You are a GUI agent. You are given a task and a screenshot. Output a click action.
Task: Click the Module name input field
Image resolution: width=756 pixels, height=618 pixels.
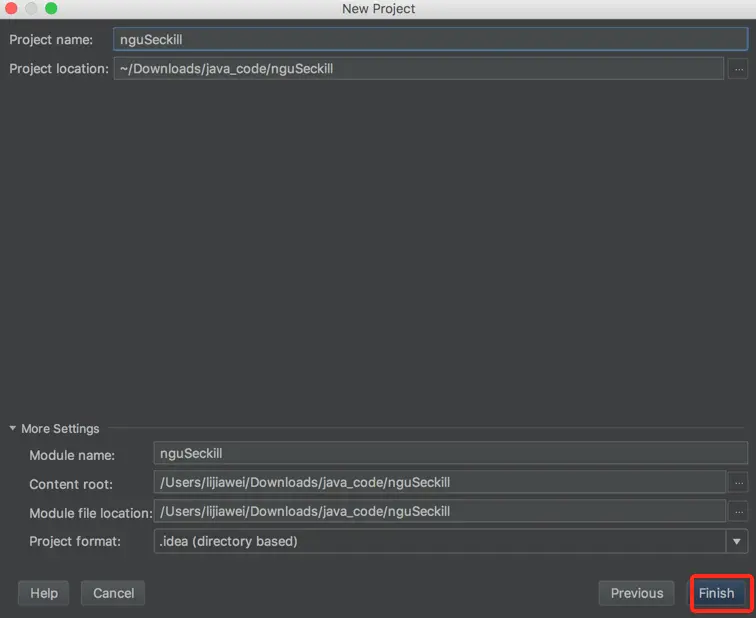coord(450,453)
